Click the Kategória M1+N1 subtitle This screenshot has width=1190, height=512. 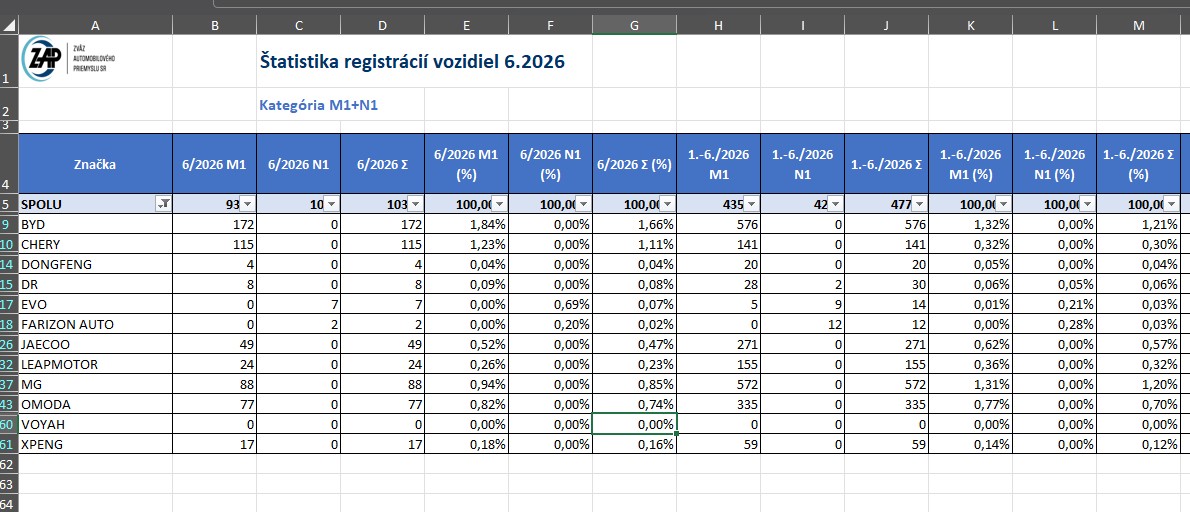tap(319, 105)
